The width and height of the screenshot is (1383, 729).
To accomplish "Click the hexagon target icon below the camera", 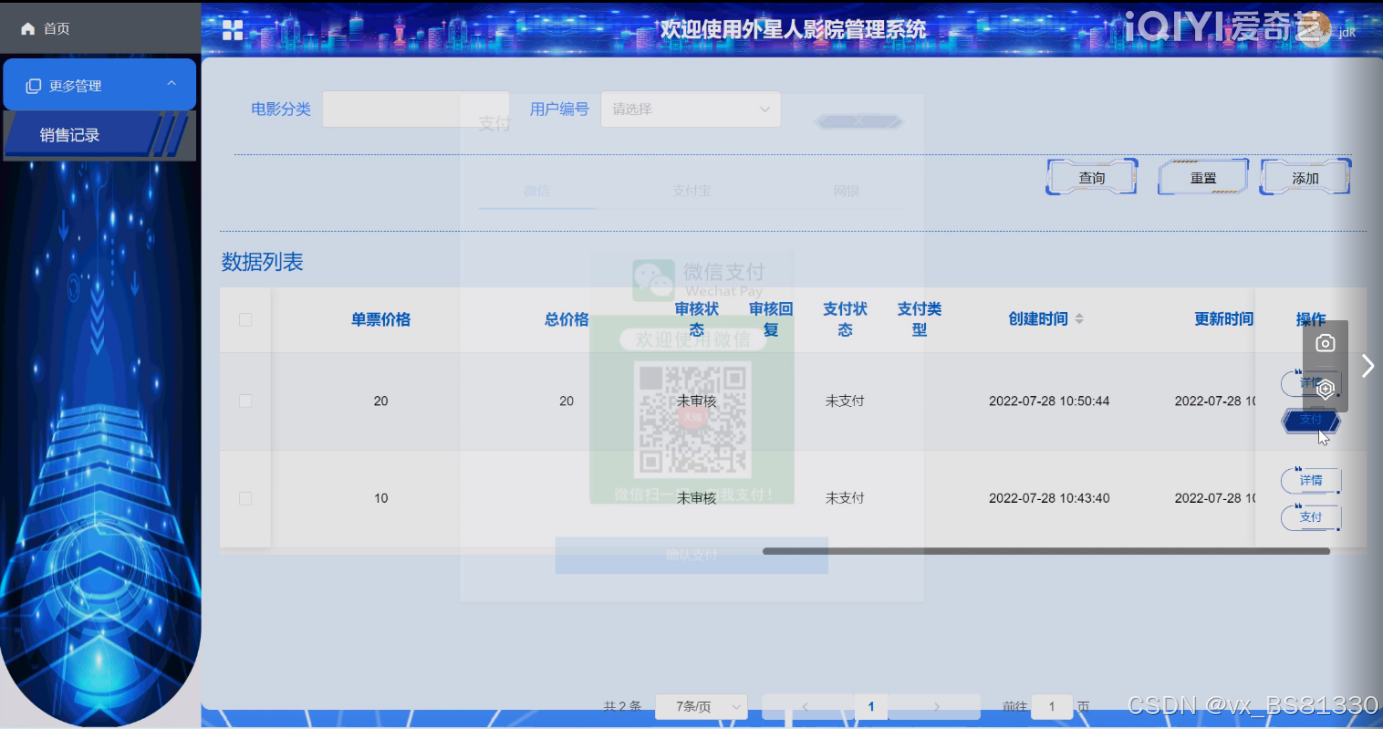I will pos(1325,389).
